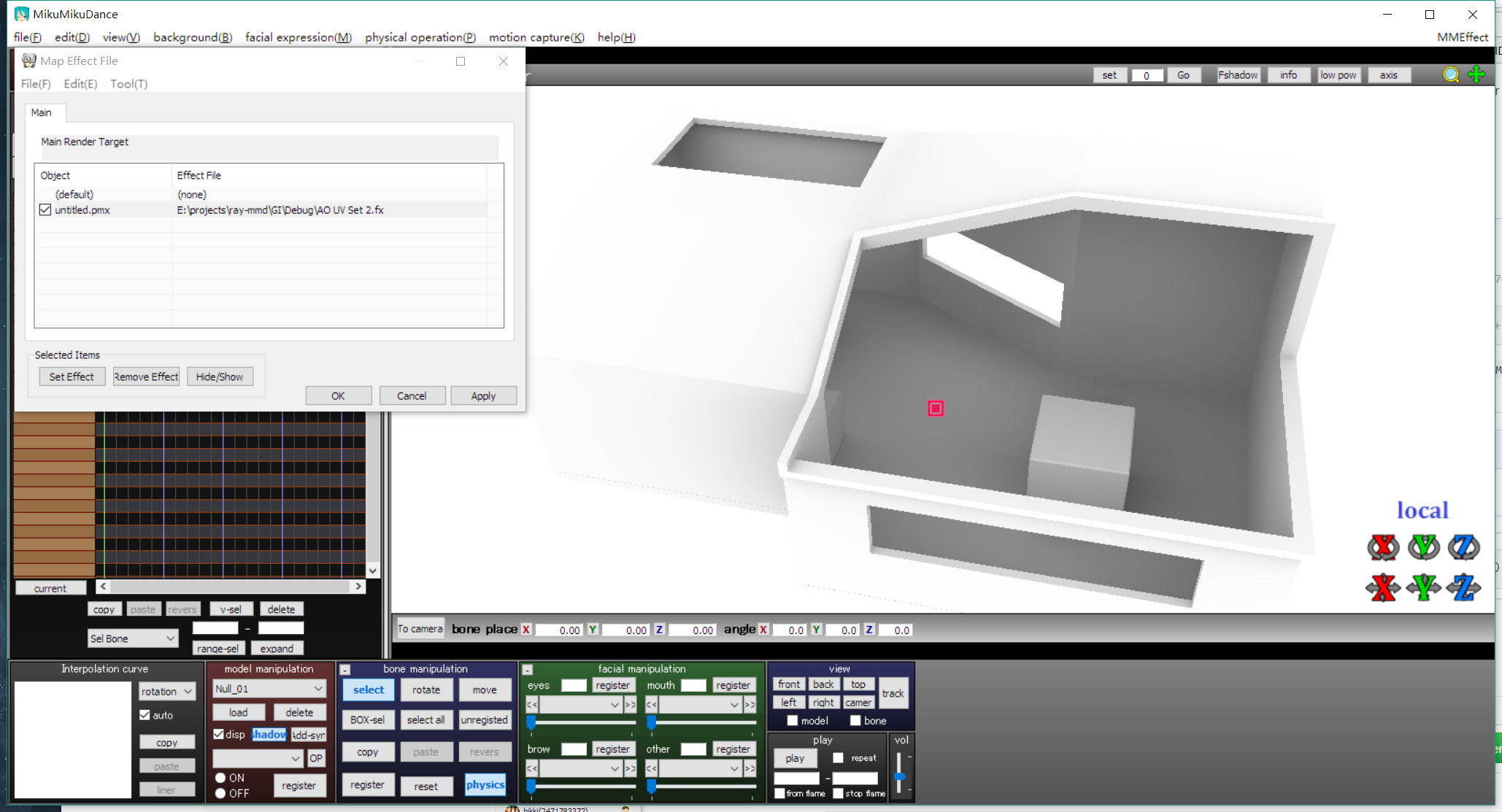Click the magnifier zoom icon above the viewport
The image size is (1502, 812).
tap(1452, 74)
